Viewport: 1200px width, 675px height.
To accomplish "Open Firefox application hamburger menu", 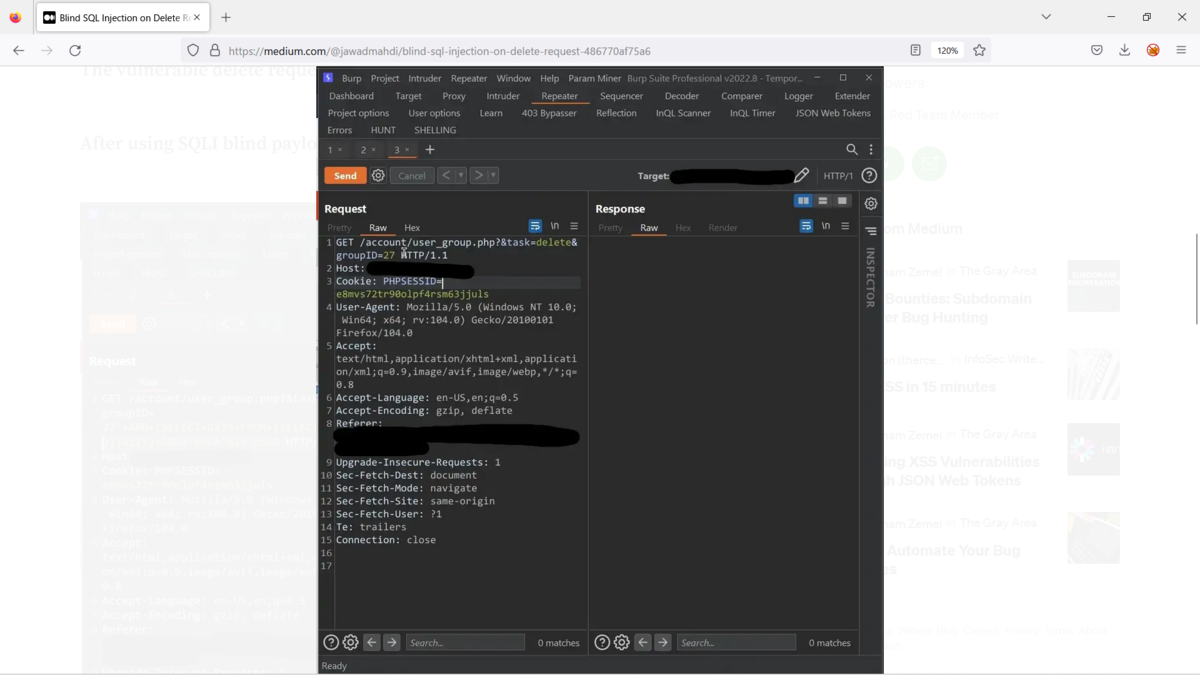I will 1181,50.
